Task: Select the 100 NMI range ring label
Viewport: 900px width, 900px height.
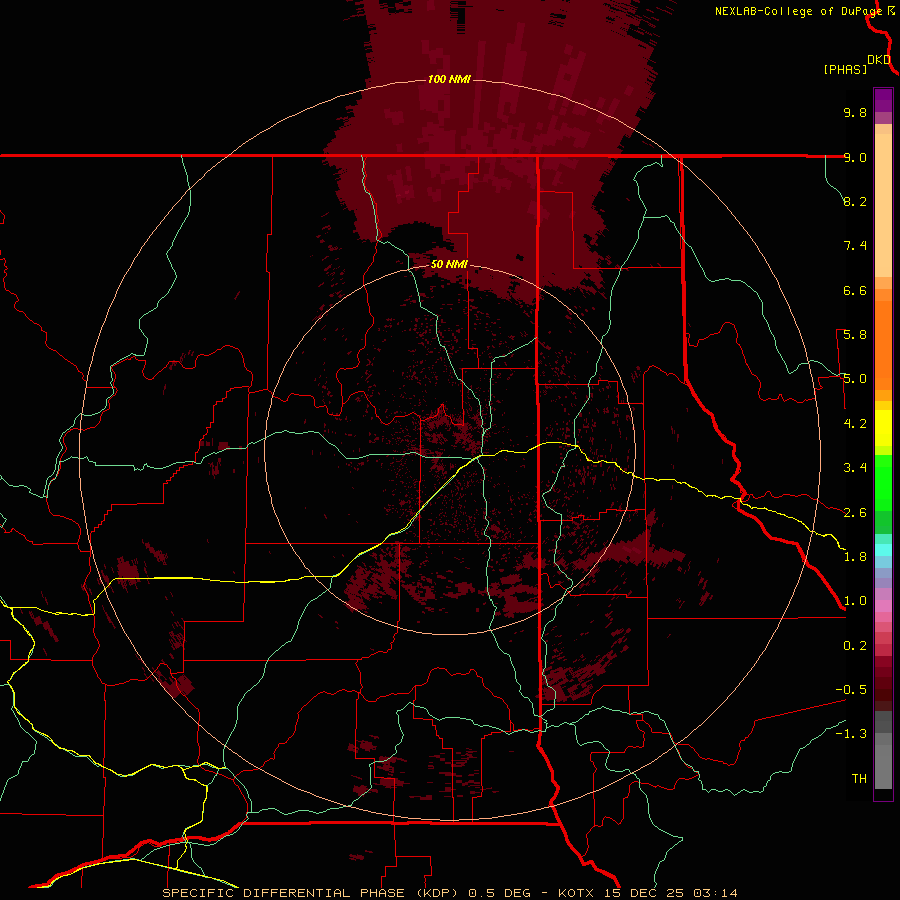Action: pos(449,79)
